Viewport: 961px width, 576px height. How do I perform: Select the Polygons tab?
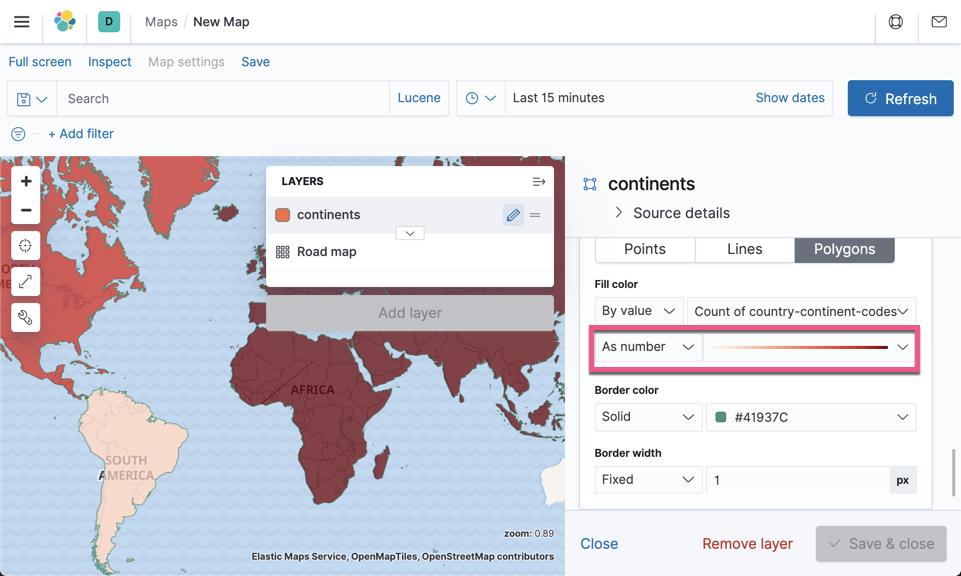click(845, 249)
